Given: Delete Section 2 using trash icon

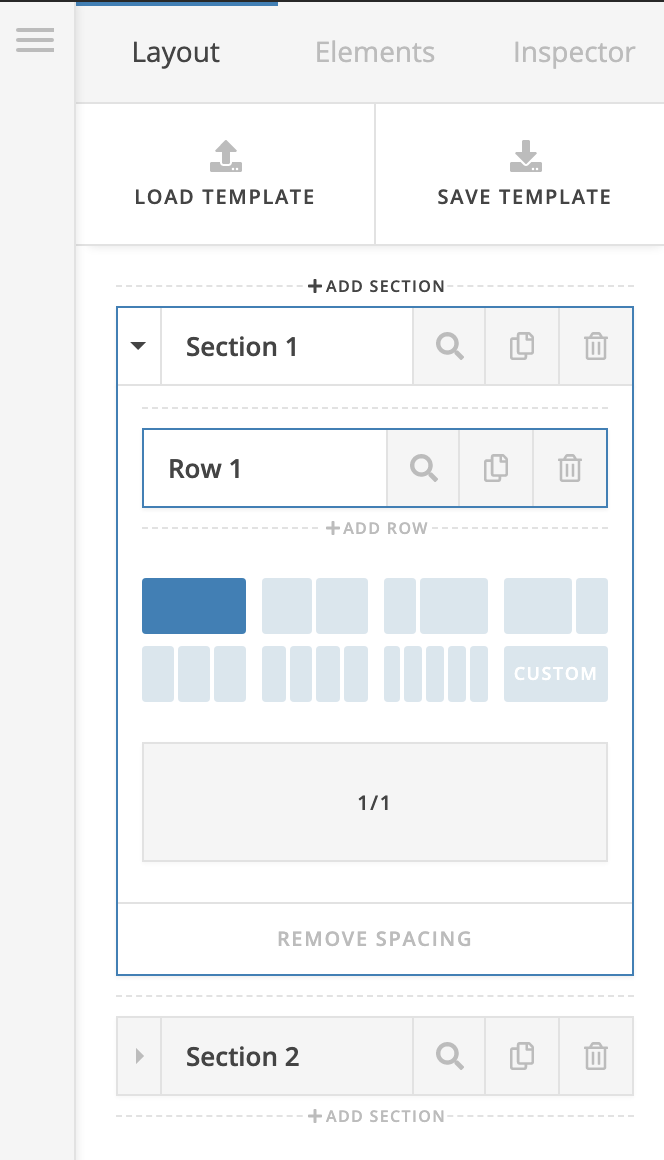Looking at the screenshot, I should pos(596,1056).
